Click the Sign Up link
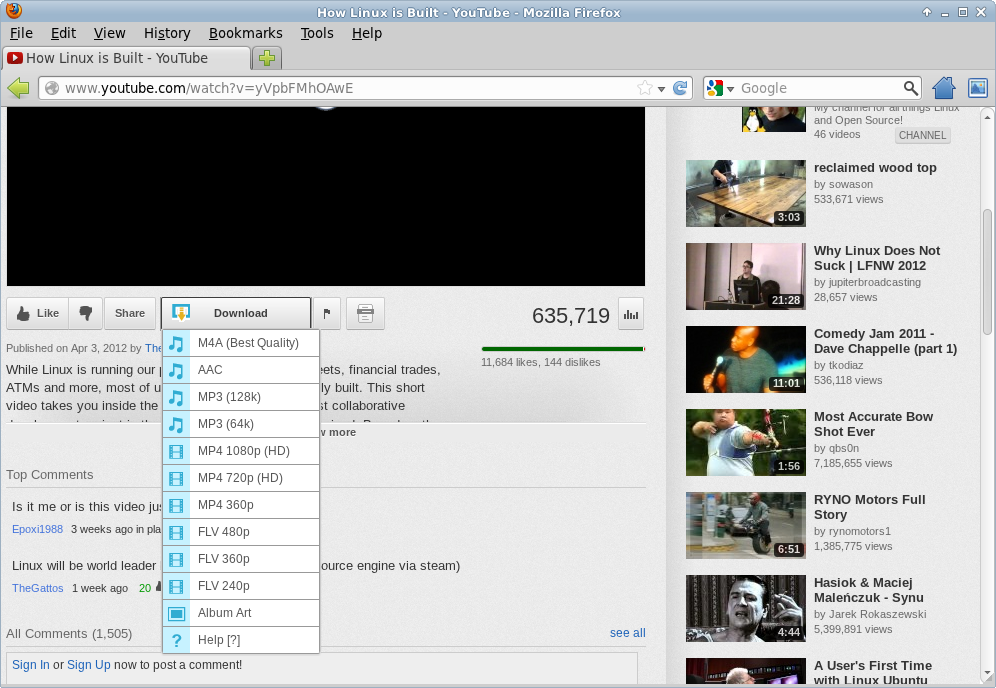The height and width of the screenshot is (688, 996). tap(89, 664)
